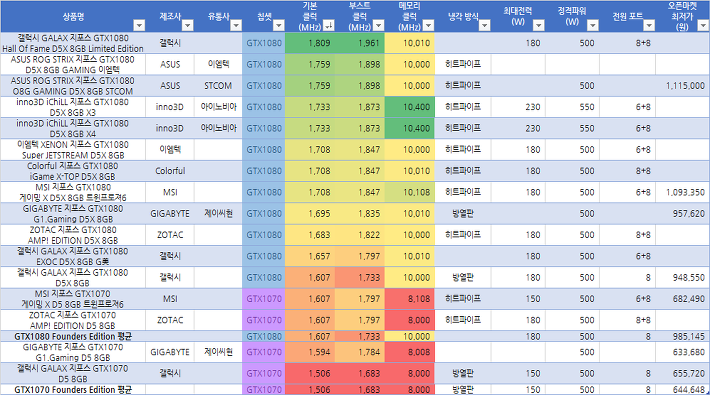Select the MSI GTX1070 게이밍 X product cell

[73, 299]
